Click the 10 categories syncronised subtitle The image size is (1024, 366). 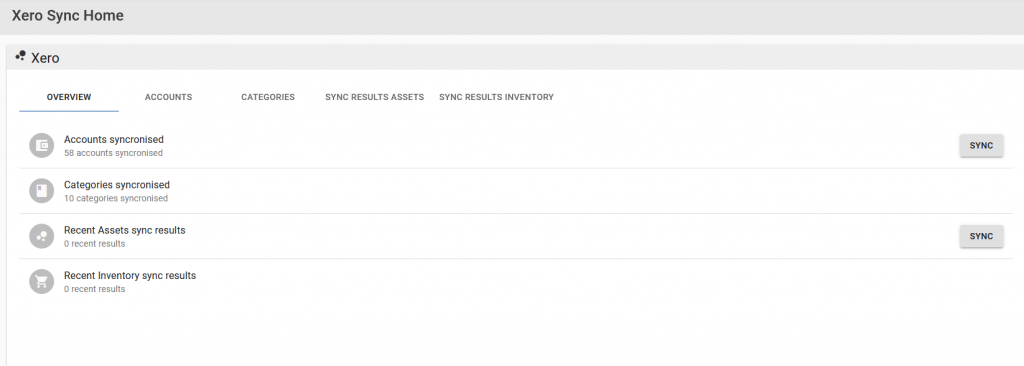(x=116, y=198)
